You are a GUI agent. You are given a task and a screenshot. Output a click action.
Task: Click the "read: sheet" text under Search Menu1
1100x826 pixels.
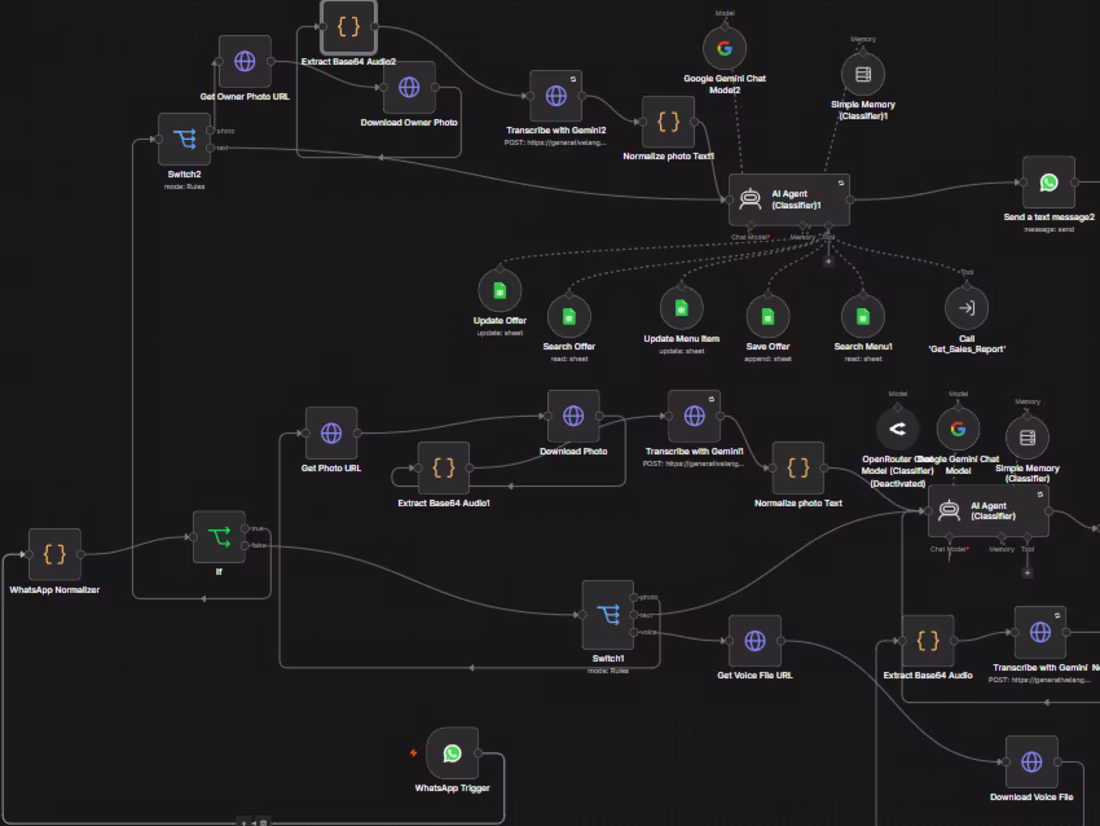pos(863,359)
